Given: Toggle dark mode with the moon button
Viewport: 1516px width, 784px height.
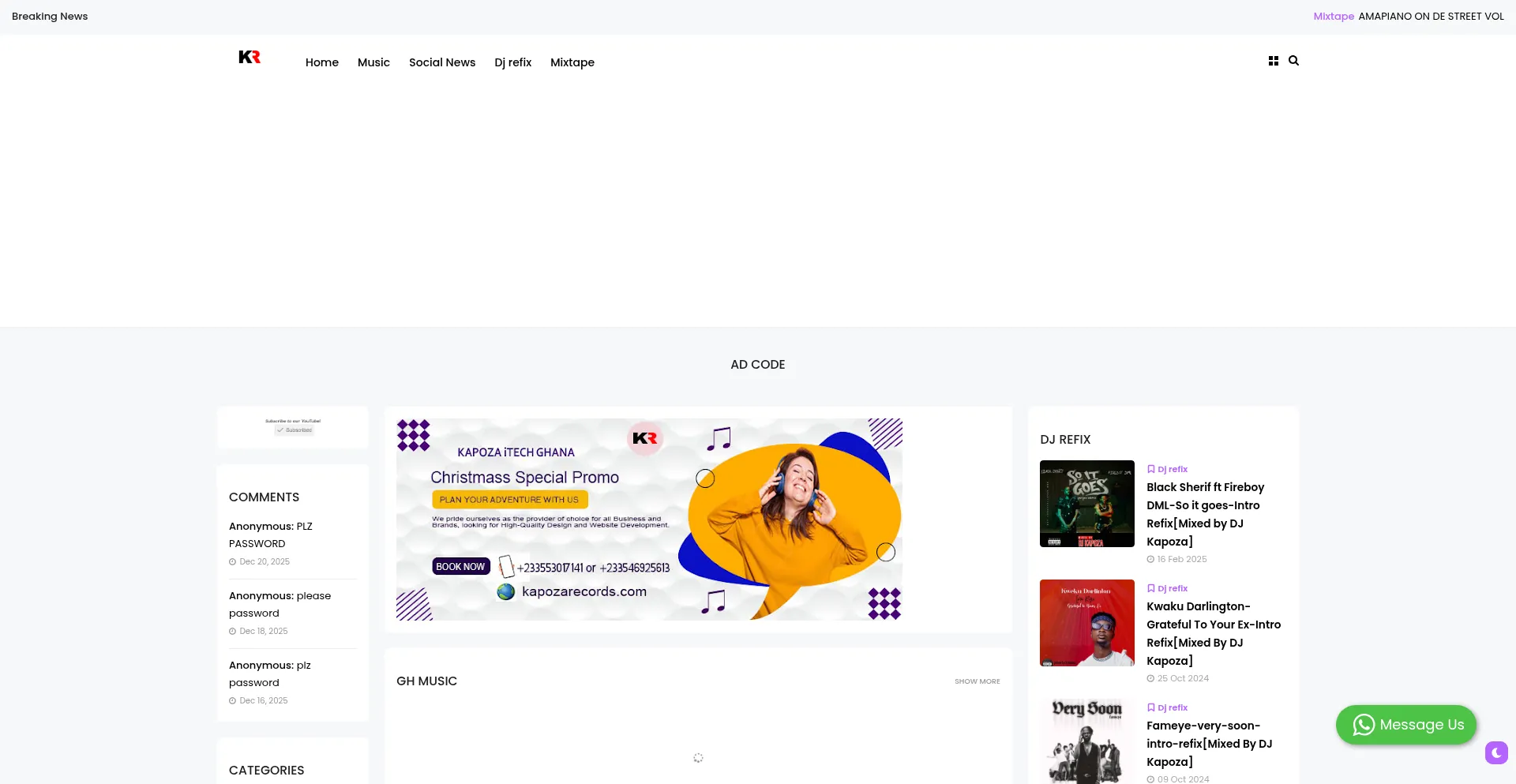Looking at the screenshot, I should [1495, 752].
